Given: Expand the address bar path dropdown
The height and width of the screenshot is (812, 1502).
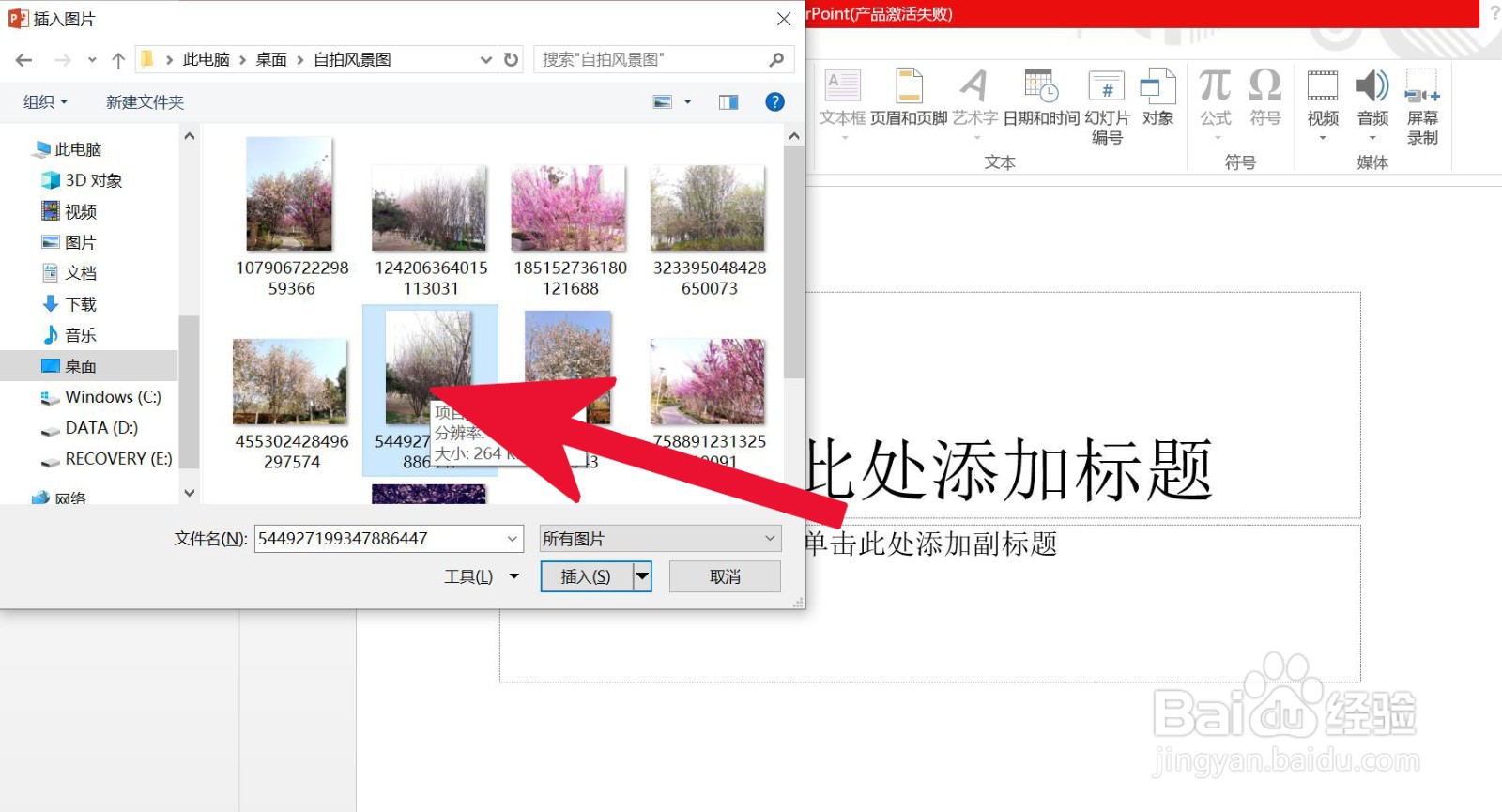Looking at the screenshot, I should click(x=485, y=59).
